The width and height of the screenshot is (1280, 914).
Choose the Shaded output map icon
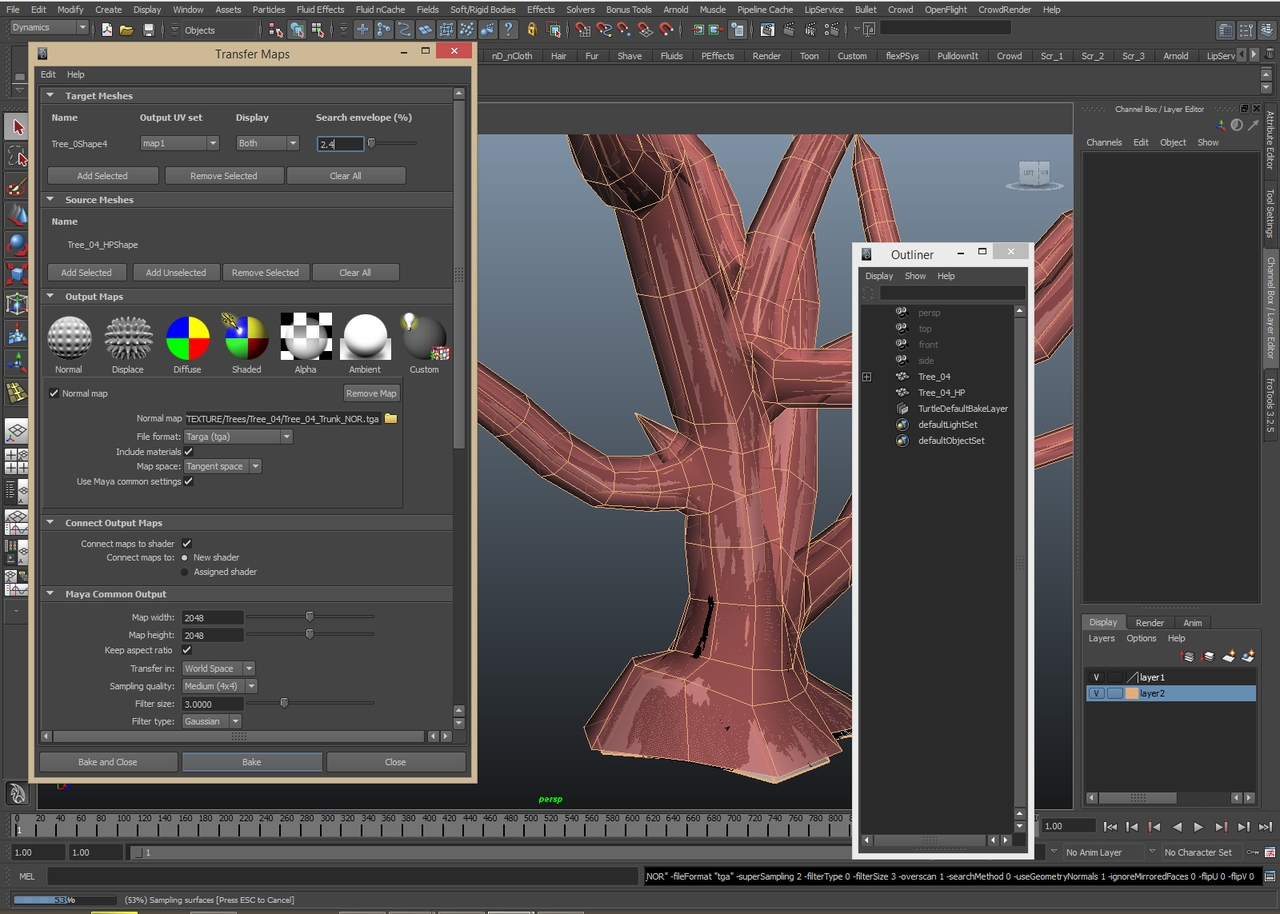246,337
